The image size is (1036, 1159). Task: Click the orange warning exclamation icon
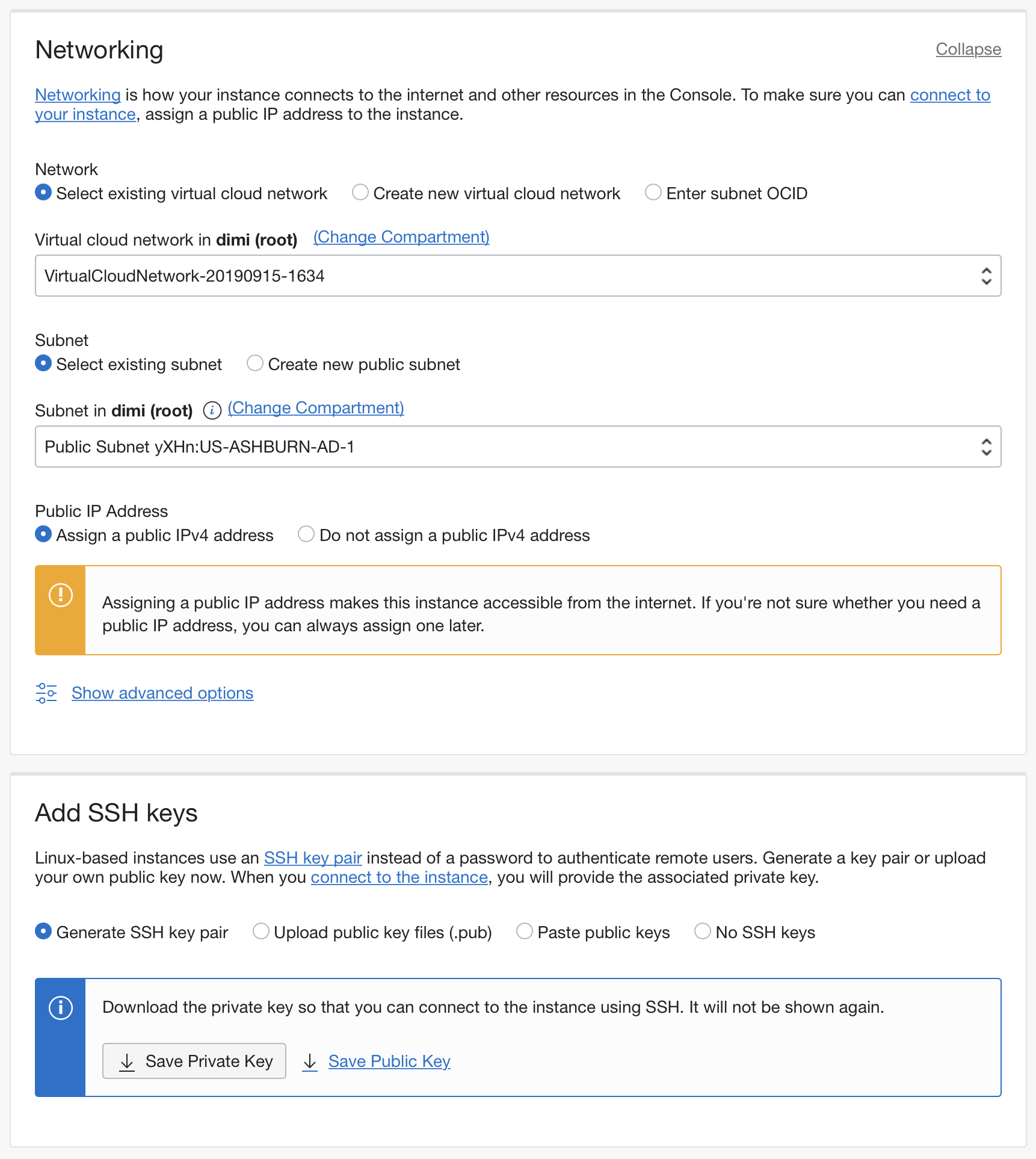coord(61,595)
